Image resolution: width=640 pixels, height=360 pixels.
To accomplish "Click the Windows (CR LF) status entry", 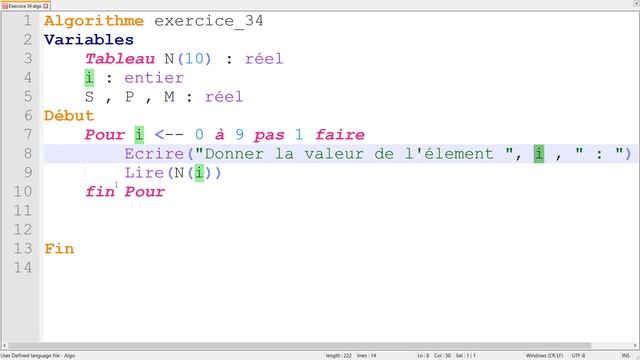I will (544, 356).
